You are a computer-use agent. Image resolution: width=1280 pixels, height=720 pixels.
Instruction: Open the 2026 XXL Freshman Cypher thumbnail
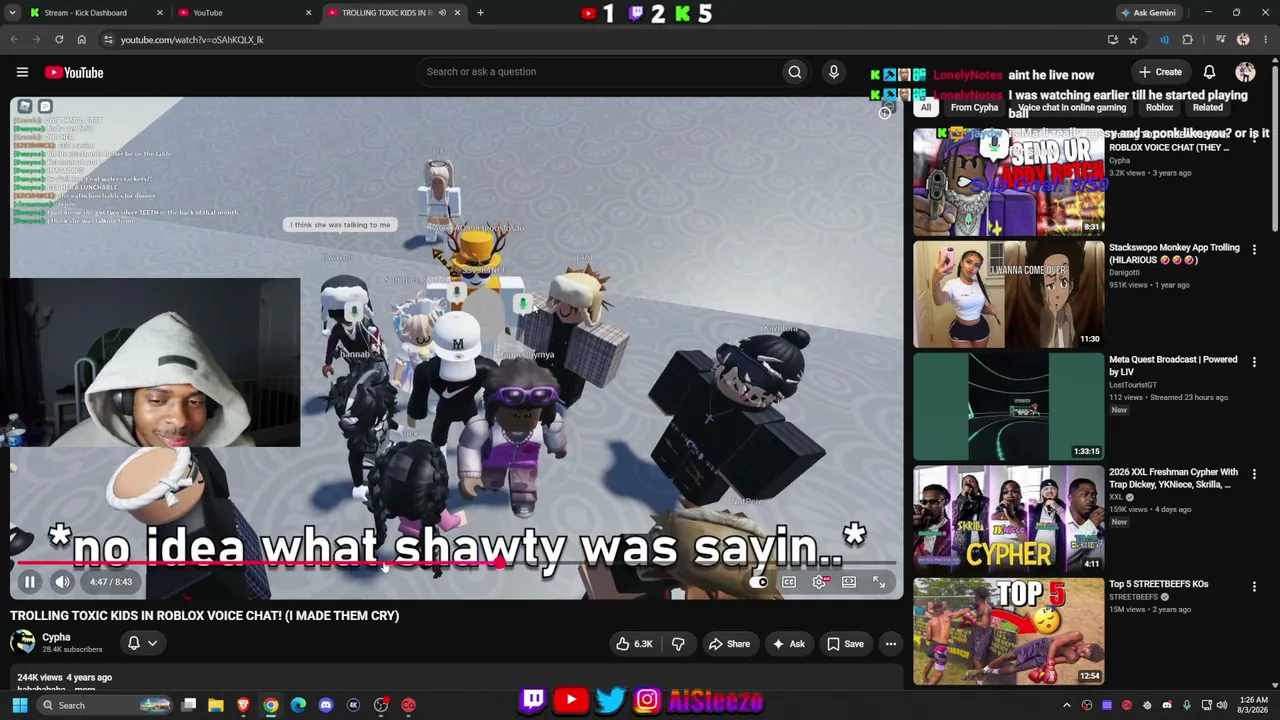tap(1008, 518)
